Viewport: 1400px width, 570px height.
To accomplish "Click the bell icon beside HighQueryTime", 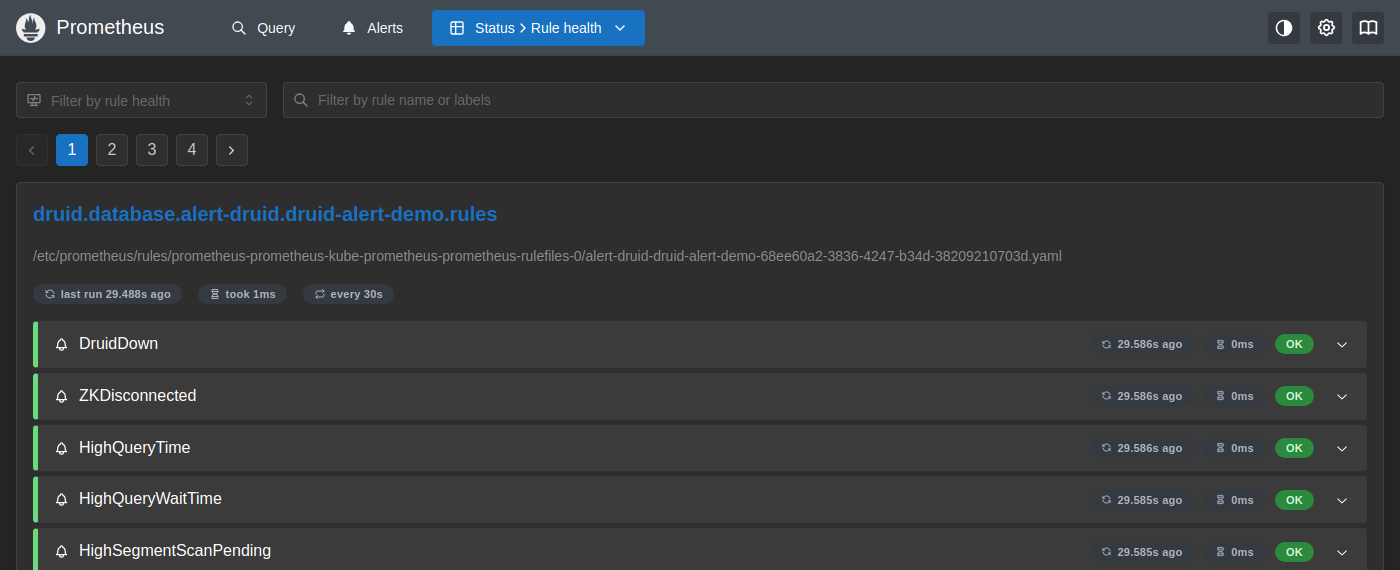I will tap(61, 448).
